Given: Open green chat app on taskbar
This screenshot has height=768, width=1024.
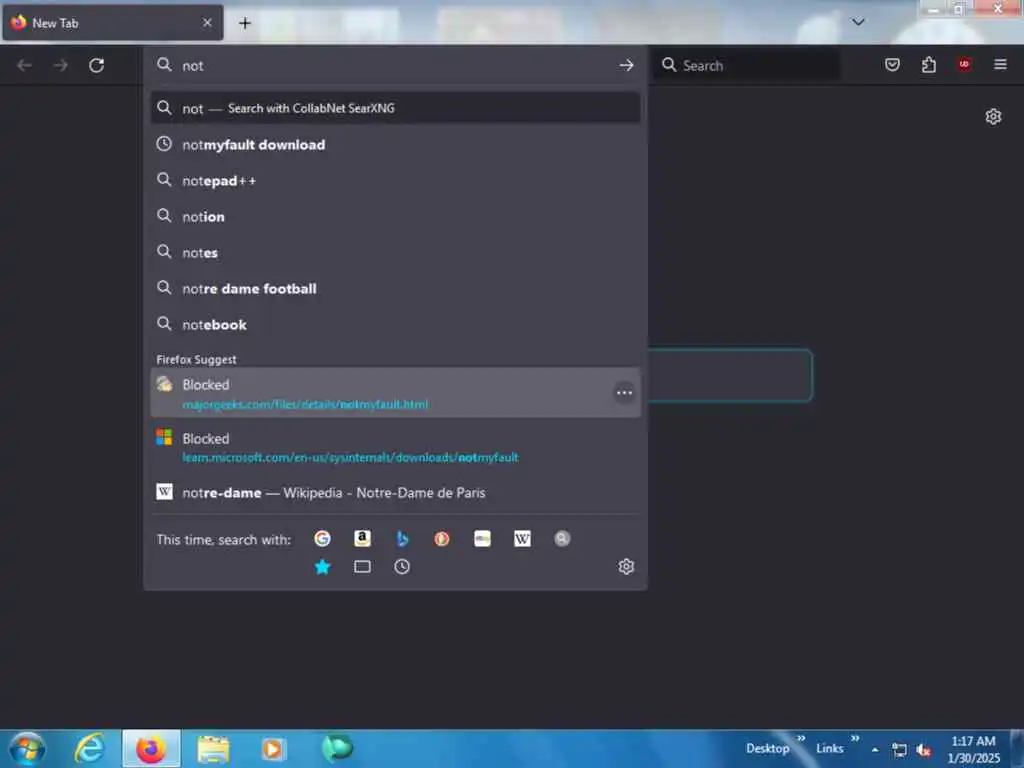Looking at the screenshot, I should point(337,748).
